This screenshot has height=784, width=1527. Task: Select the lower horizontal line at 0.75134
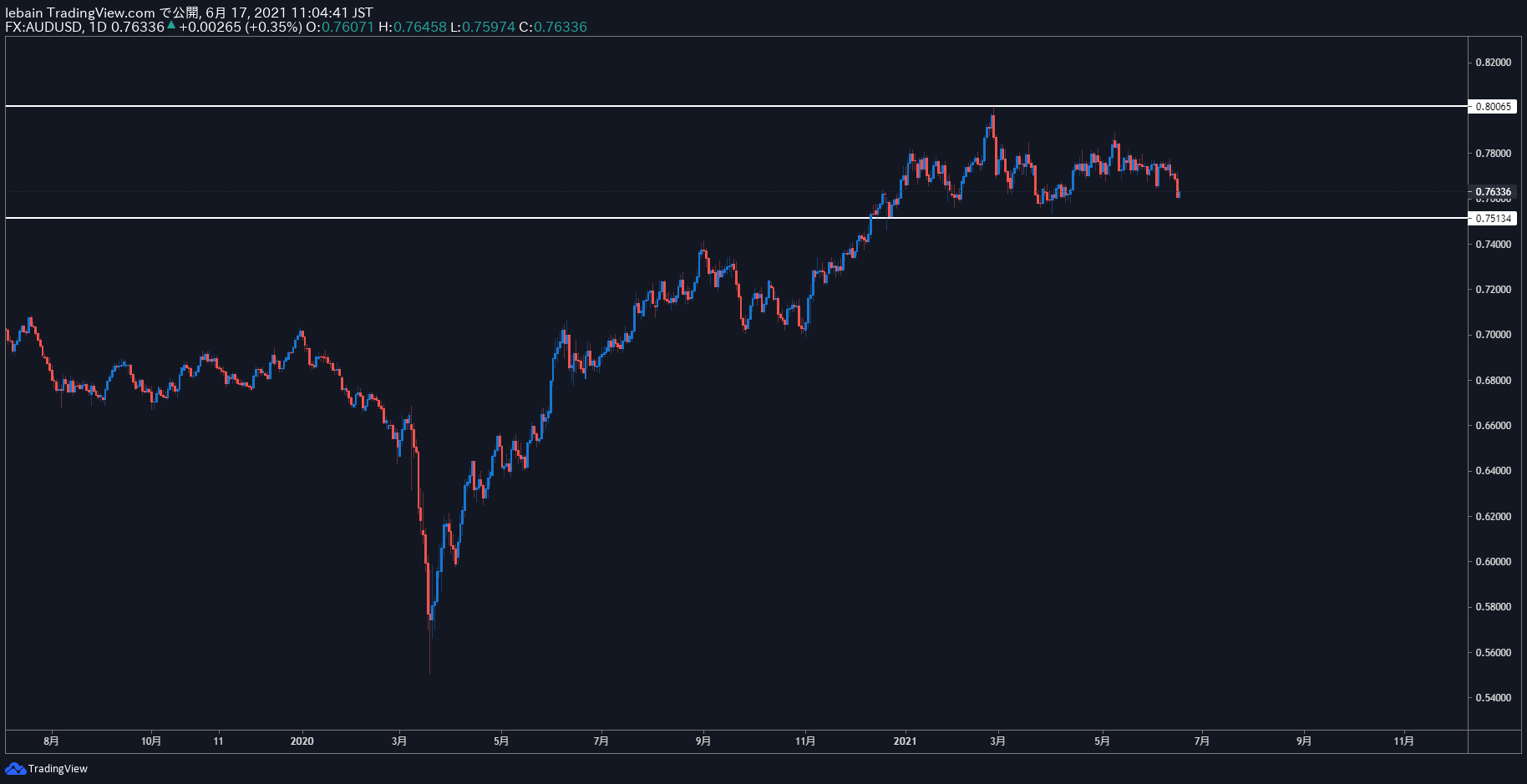pos(736,218)
